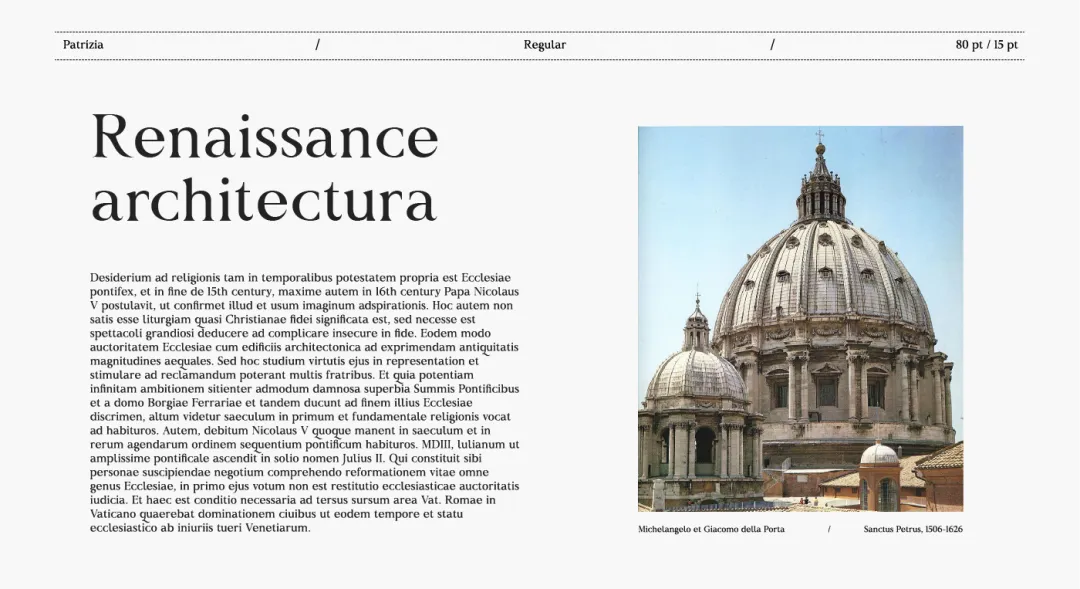Screen dimensions: 1080x589
Task: Click the "Sanctus Petrus, 1506-1626" caption
Action: pos(913,529)
